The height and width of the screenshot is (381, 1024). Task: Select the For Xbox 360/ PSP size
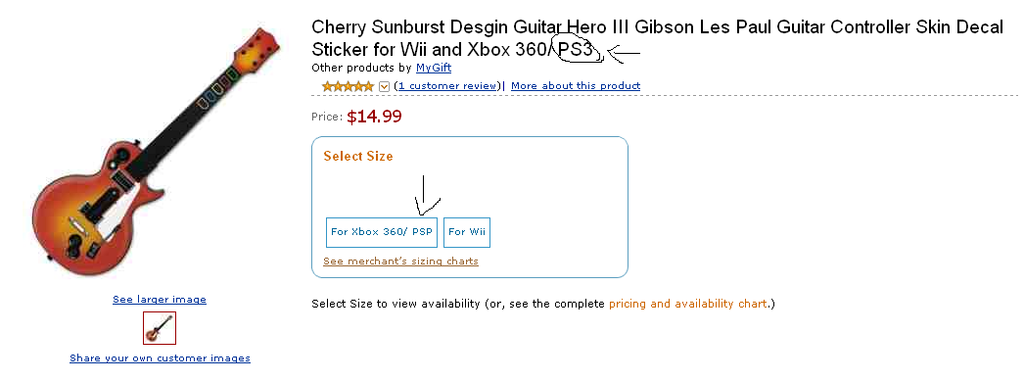coord(381,232)
